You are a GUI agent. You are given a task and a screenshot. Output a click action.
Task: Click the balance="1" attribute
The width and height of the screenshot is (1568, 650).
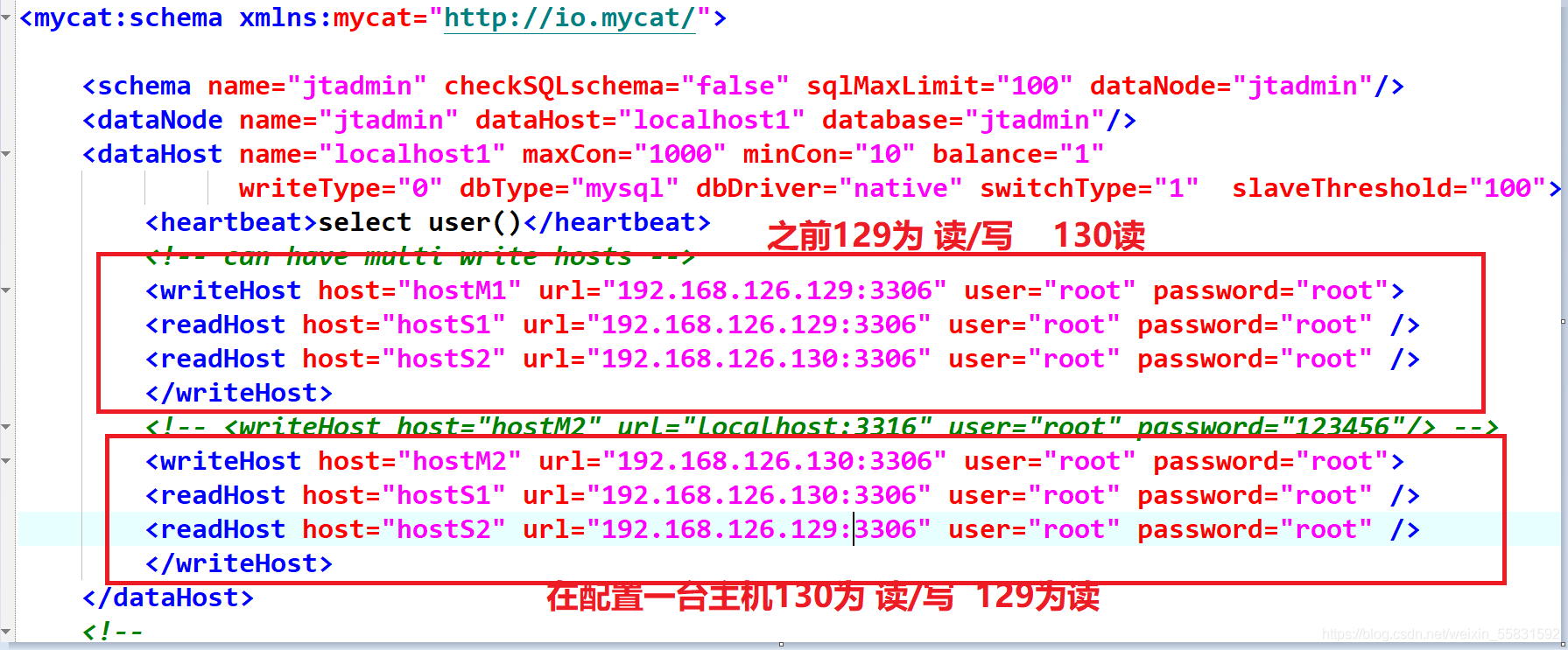(1018, 154)
